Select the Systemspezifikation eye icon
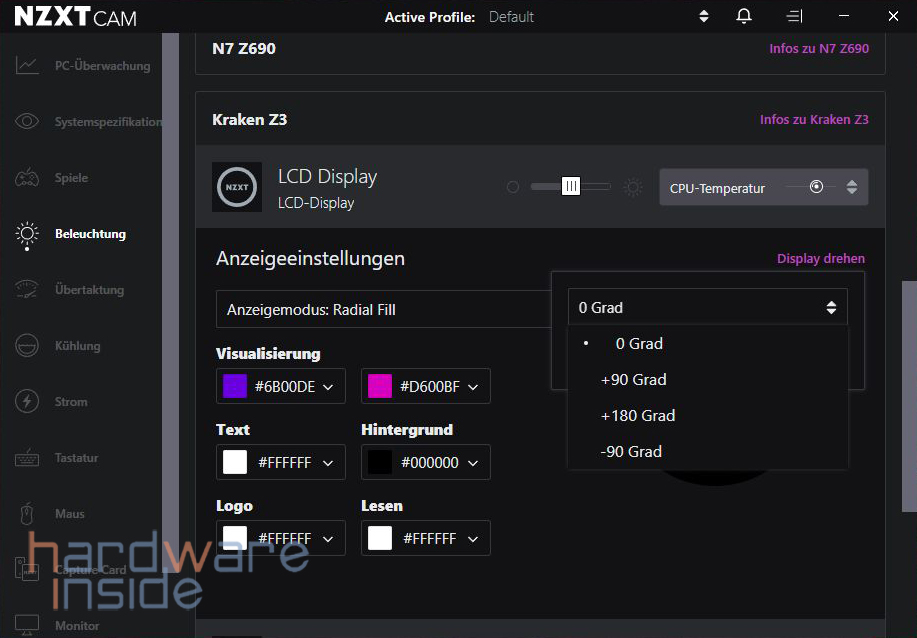The height and width of the screenshot is (638, 917). click(x=27, y=121)
